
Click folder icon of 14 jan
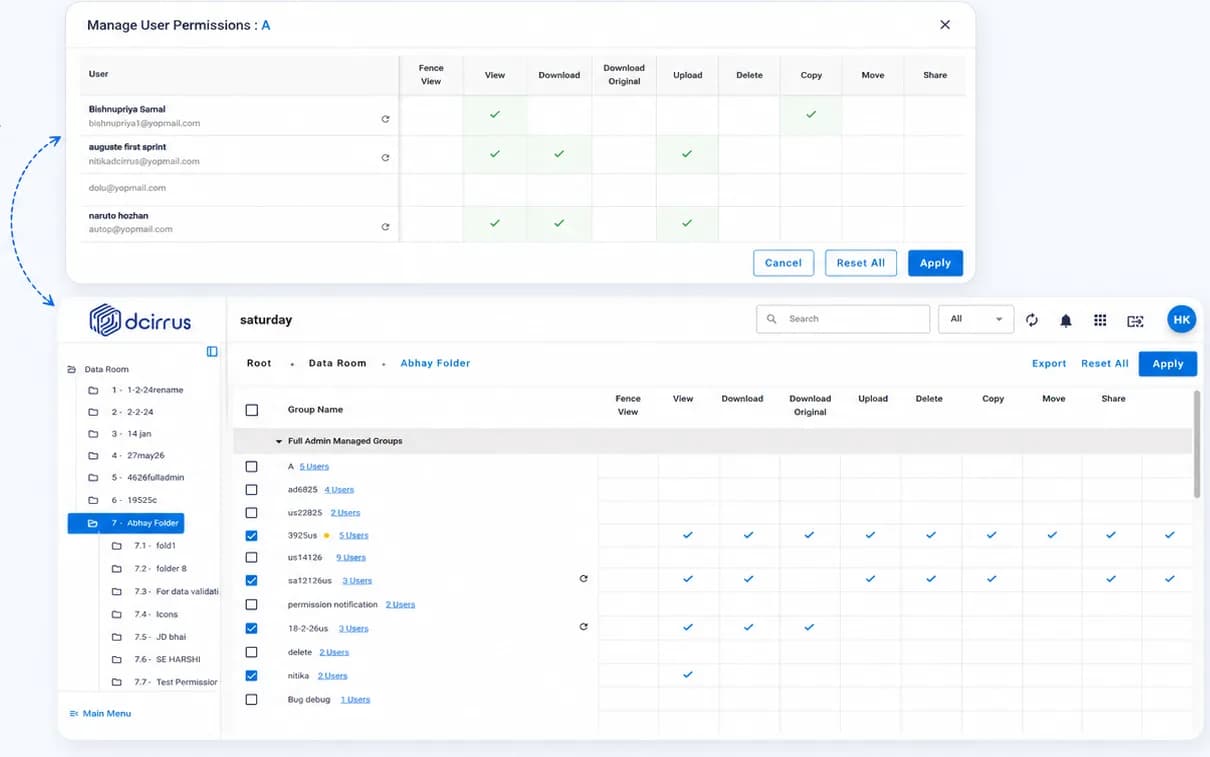(93, 434)
